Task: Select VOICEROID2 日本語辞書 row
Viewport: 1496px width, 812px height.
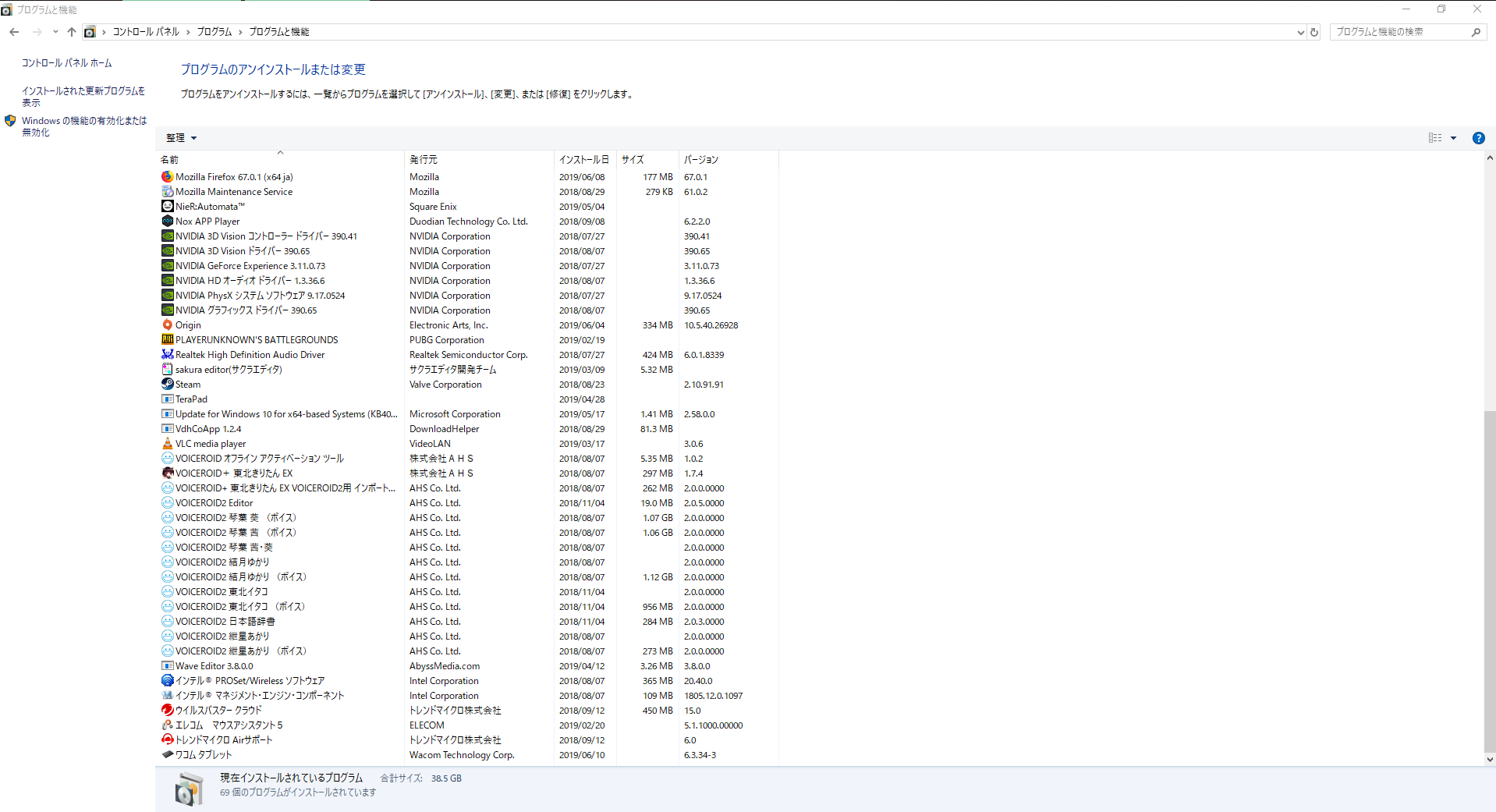Action: (468, 622)
